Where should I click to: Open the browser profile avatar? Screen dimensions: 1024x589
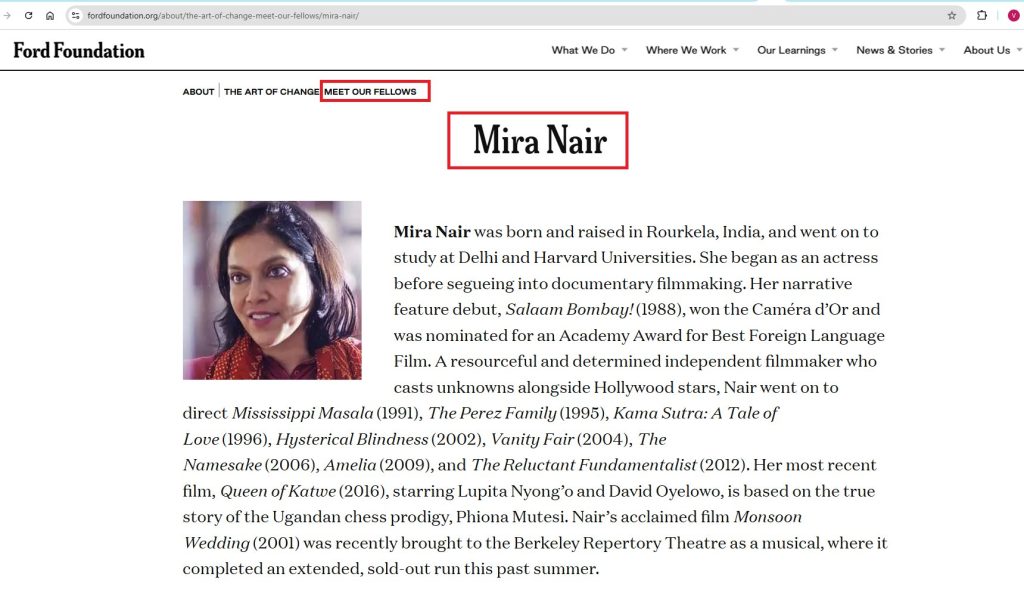tap(1013, 16)
